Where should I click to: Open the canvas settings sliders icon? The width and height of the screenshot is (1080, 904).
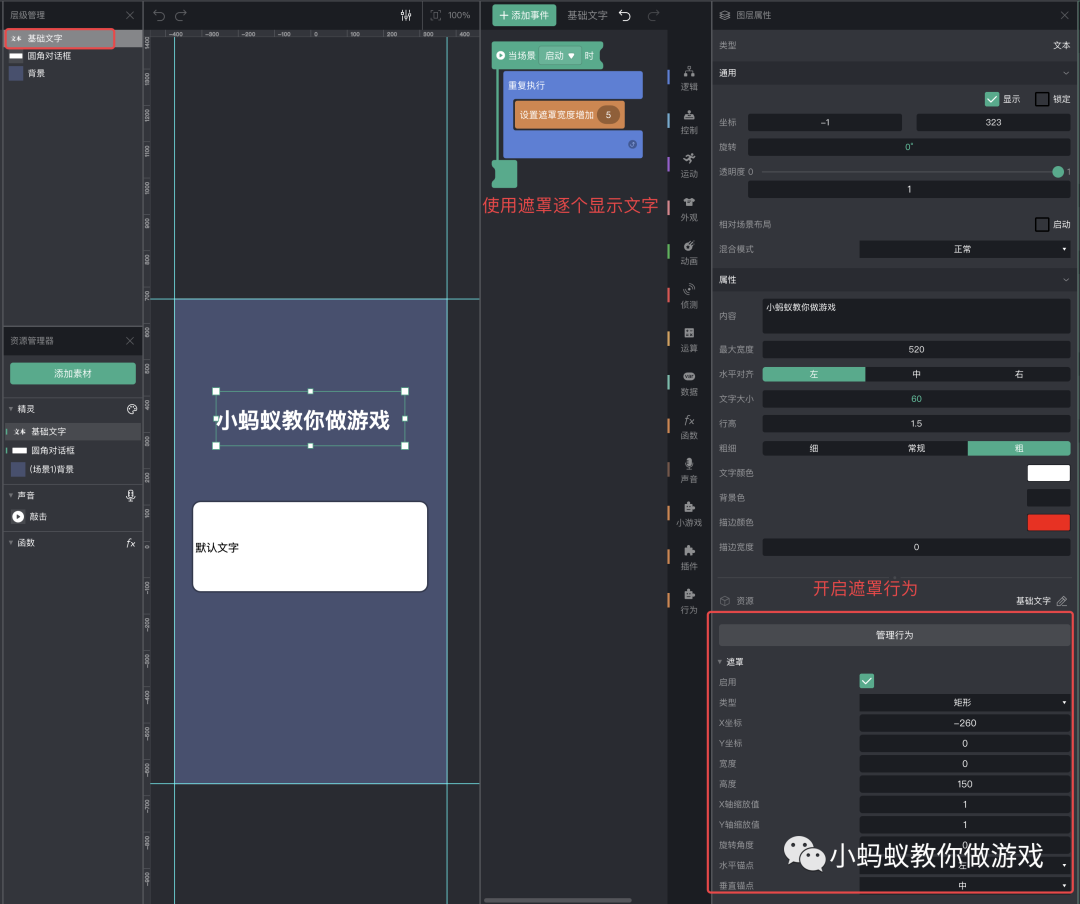[x=406, y=15]
